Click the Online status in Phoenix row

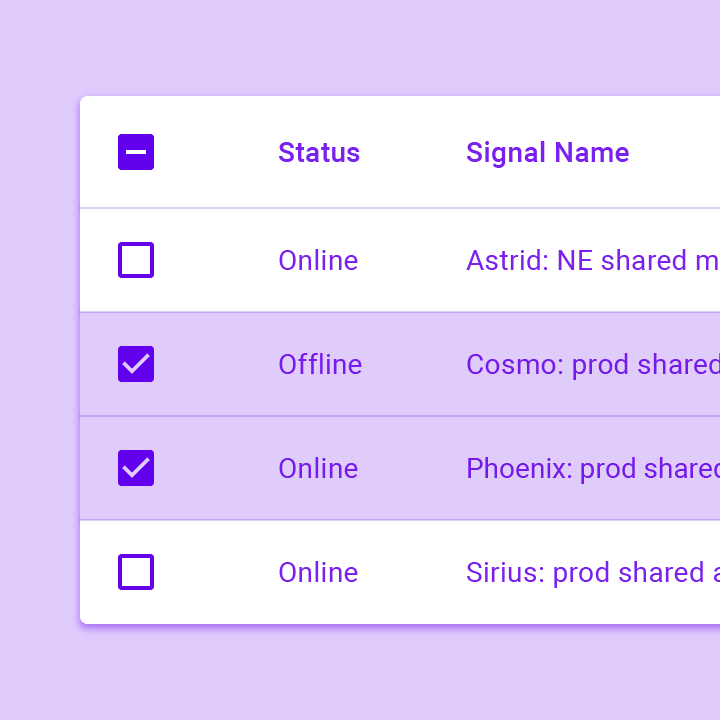pyautogui.click(x=318, y=468)
